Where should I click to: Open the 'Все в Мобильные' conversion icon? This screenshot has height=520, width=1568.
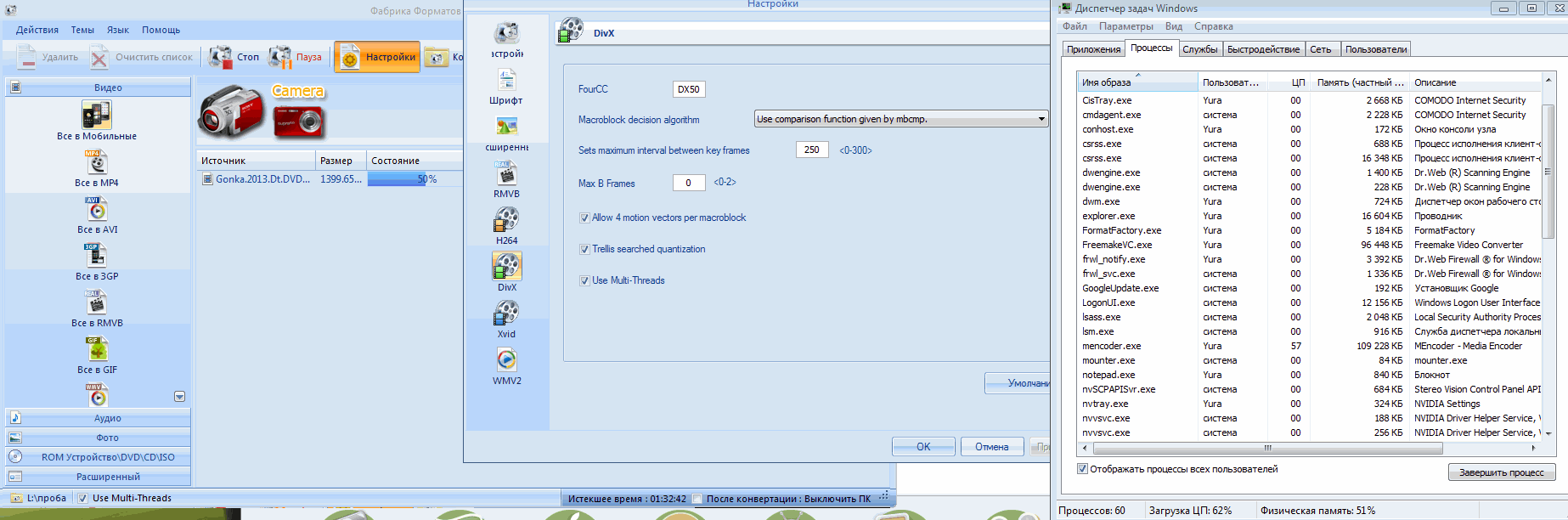tap(97, 115)
